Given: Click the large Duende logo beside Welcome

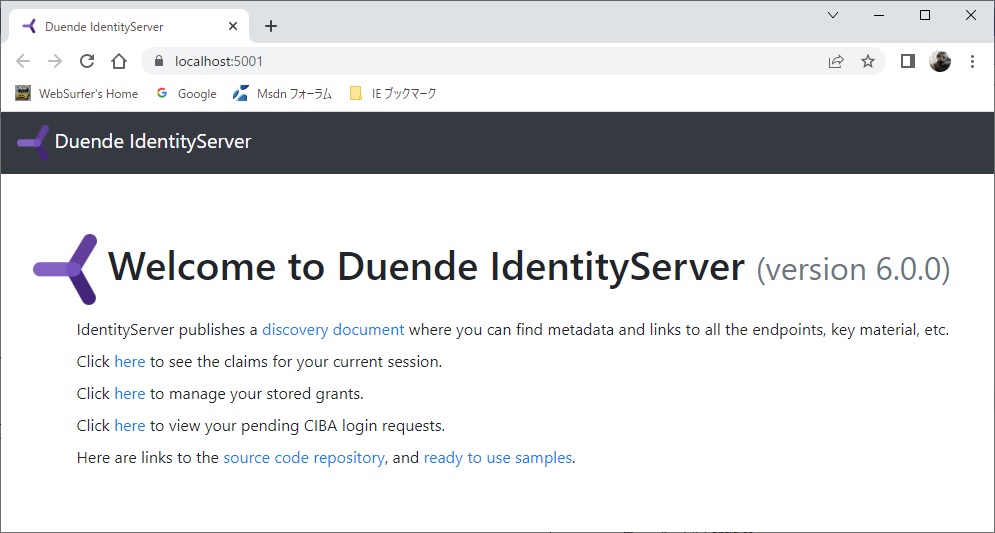Looking at the screenshot, I should click(65, 269).
